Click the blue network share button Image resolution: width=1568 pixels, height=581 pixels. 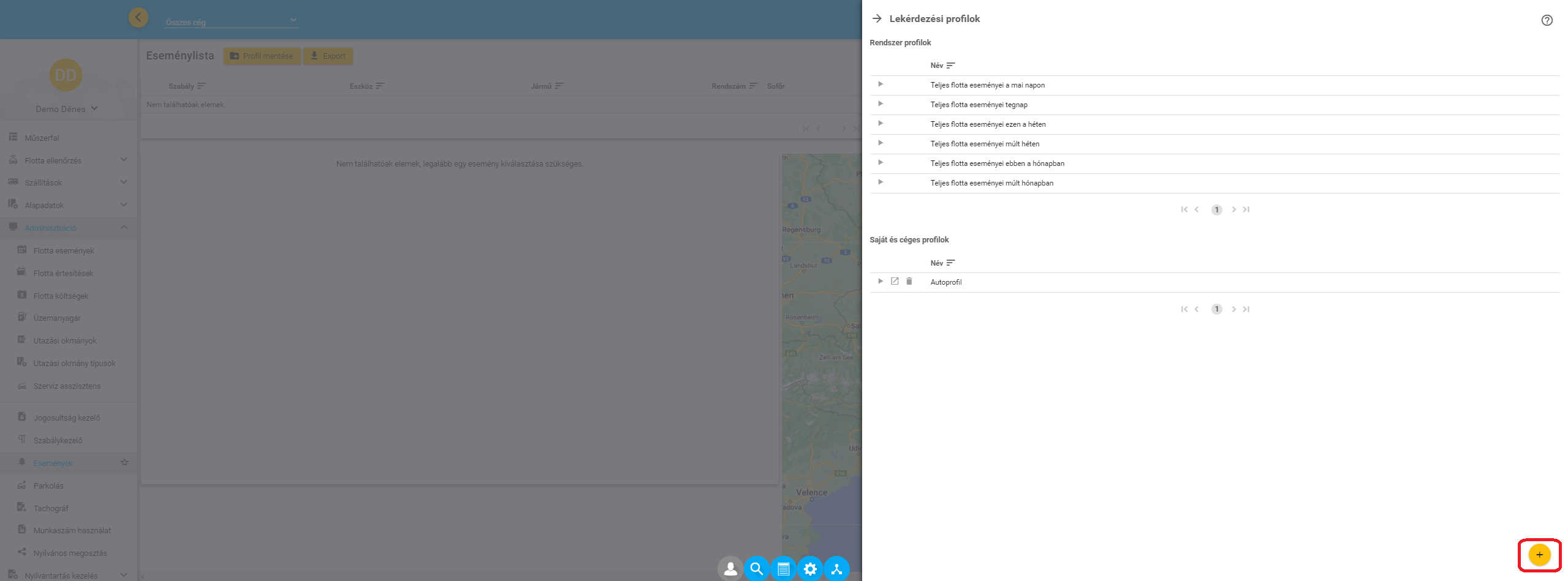[x=836, y=569]
